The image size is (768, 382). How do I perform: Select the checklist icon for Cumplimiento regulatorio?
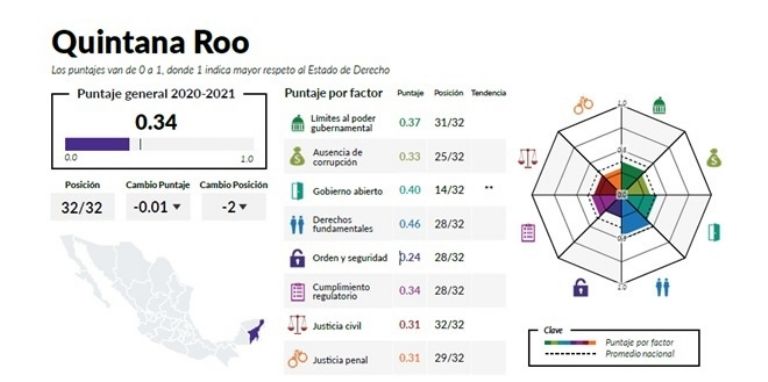pyautogui.click(x=297, y=292)
